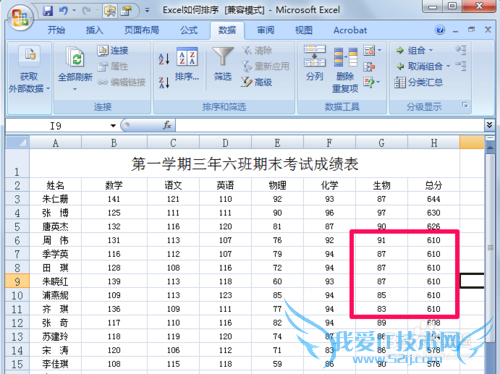Screen dimensions: 500x374
Task: Open Excel Help question mark icon
Action: [440, 30]
